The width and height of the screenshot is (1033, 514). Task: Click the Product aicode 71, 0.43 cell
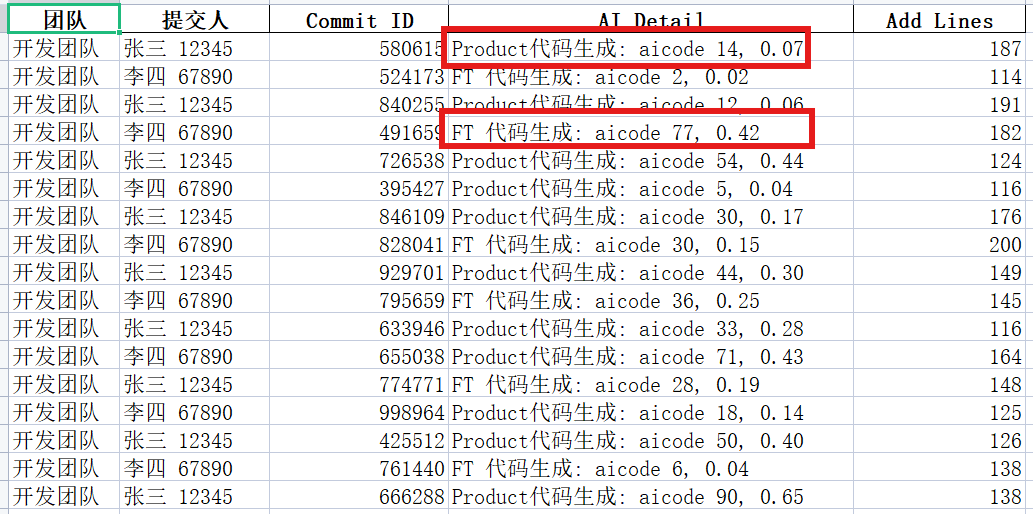pos(627,357)
